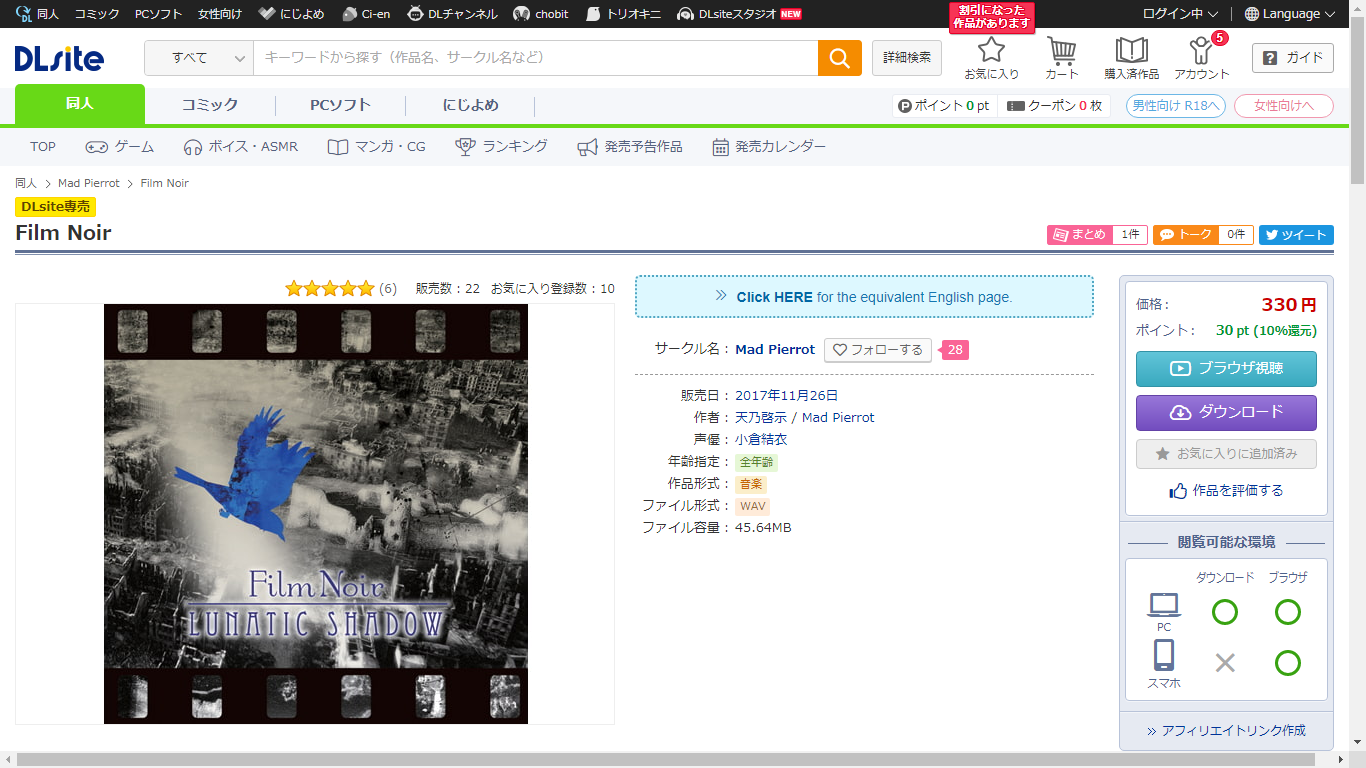Click the まとめ 1件 button
The height and width of the screenshot is (768, 1366).
click(x=1097, y=235)
